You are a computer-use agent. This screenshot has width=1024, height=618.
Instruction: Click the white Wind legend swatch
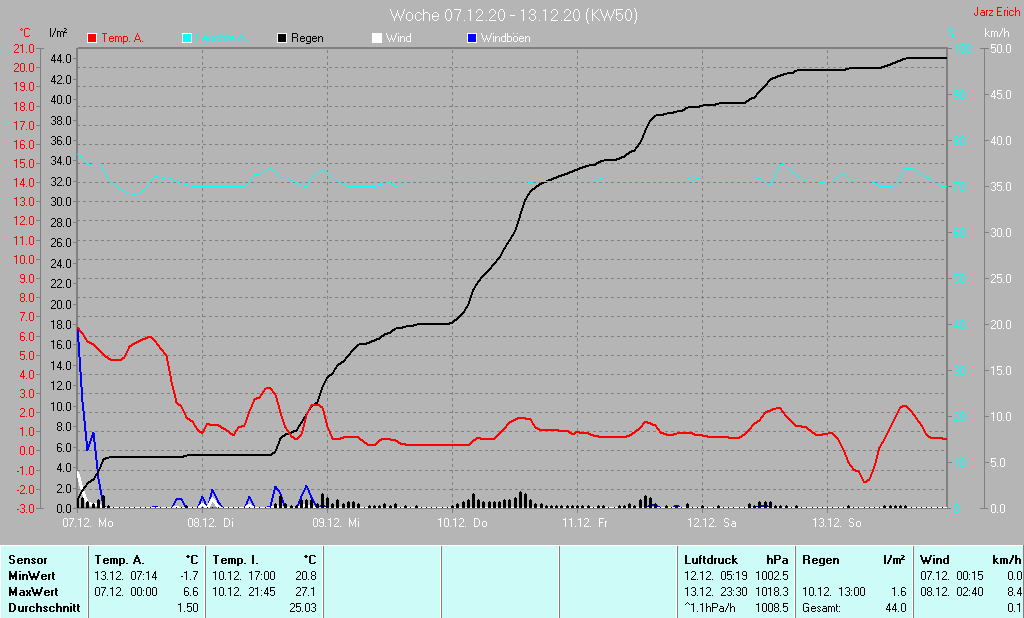click(x=377, y=38)
